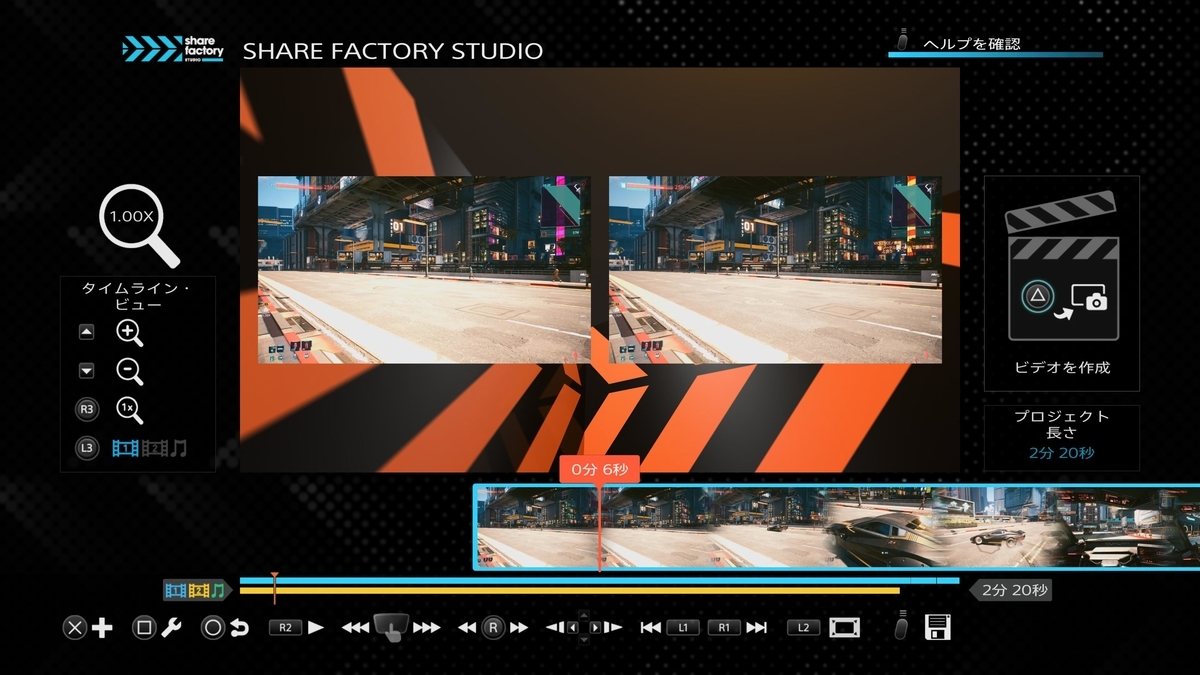1200x675 pixels.
Task: Select video track 1 film icon
Action: point(125,448)
